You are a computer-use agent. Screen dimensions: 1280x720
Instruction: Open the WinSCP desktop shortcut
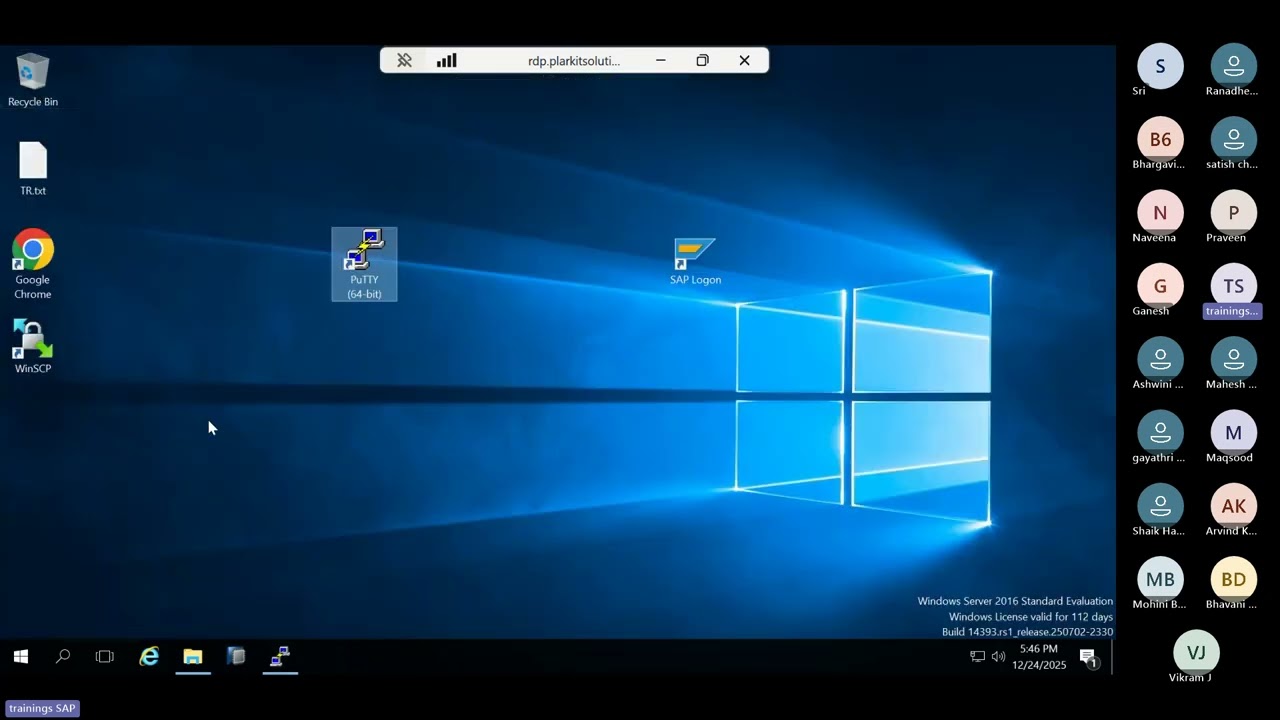tap(33, 346)
